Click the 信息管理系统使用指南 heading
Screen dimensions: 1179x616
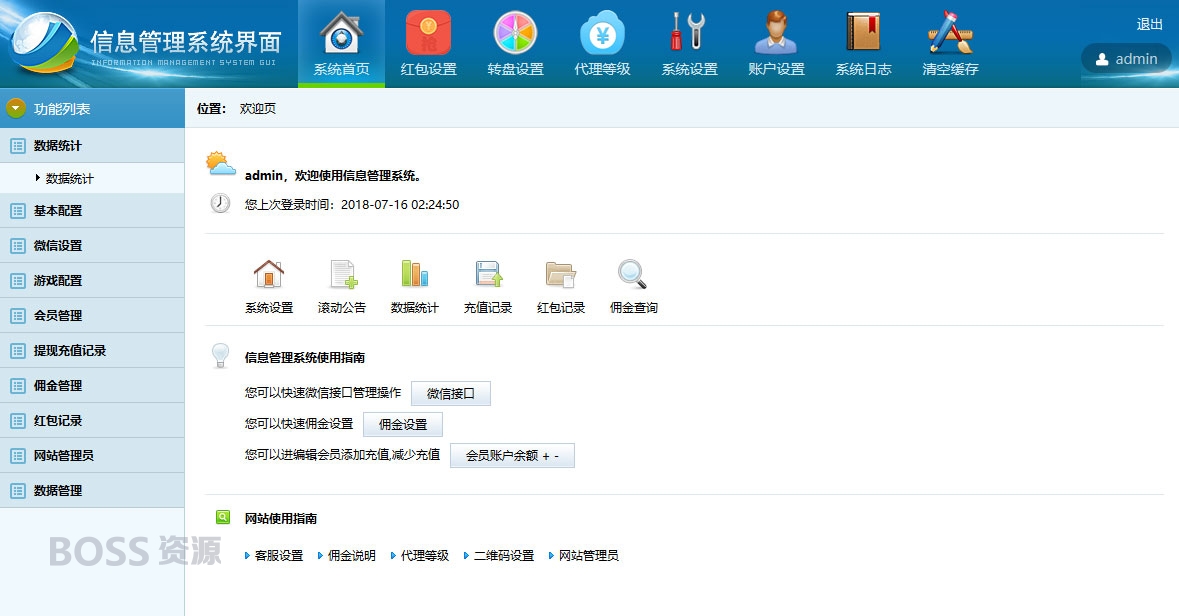tap(305, 357)
